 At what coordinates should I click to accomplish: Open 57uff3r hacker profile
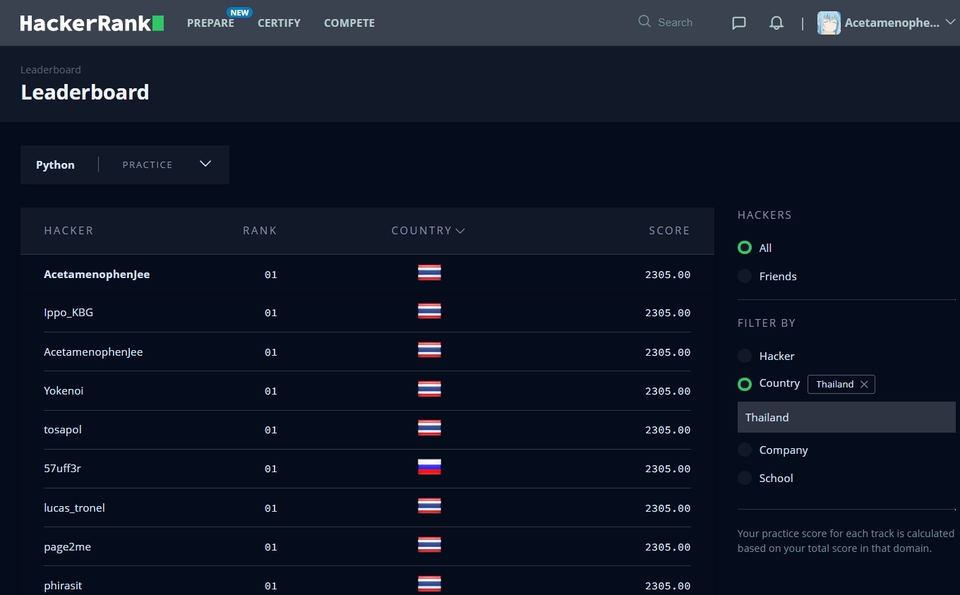62,468
